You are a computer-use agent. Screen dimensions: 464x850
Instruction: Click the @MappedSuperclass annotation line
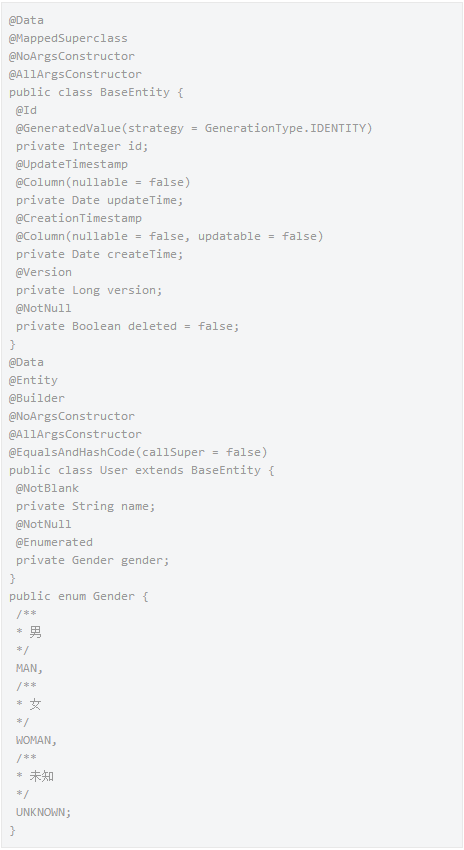(68, 38)
